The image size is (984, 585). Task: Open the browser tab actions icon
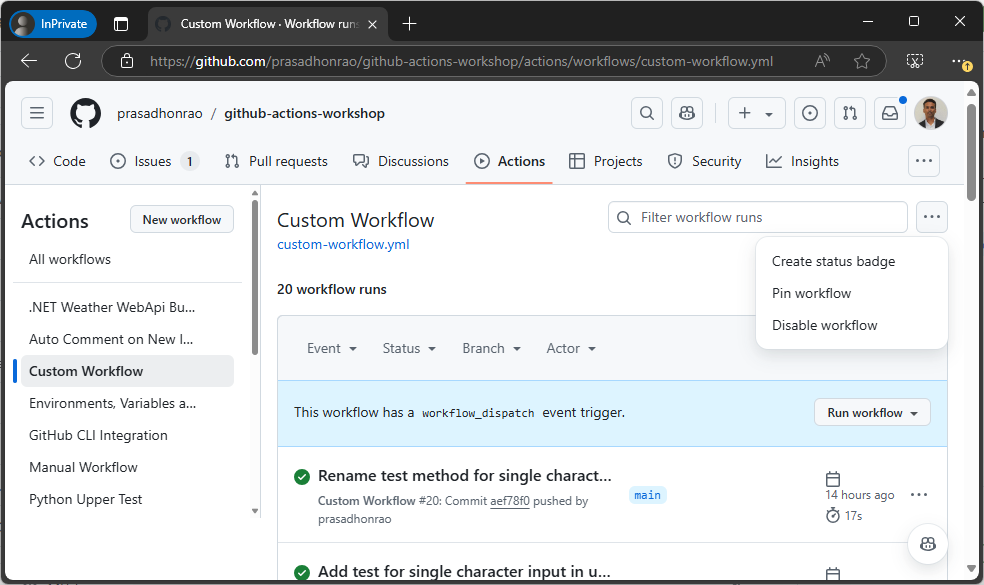point(121,24)
